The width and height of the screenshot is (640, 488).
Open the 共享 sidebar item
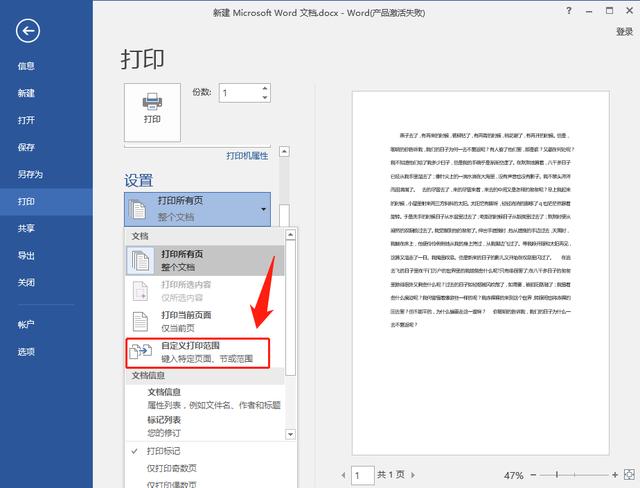[26, 228]
